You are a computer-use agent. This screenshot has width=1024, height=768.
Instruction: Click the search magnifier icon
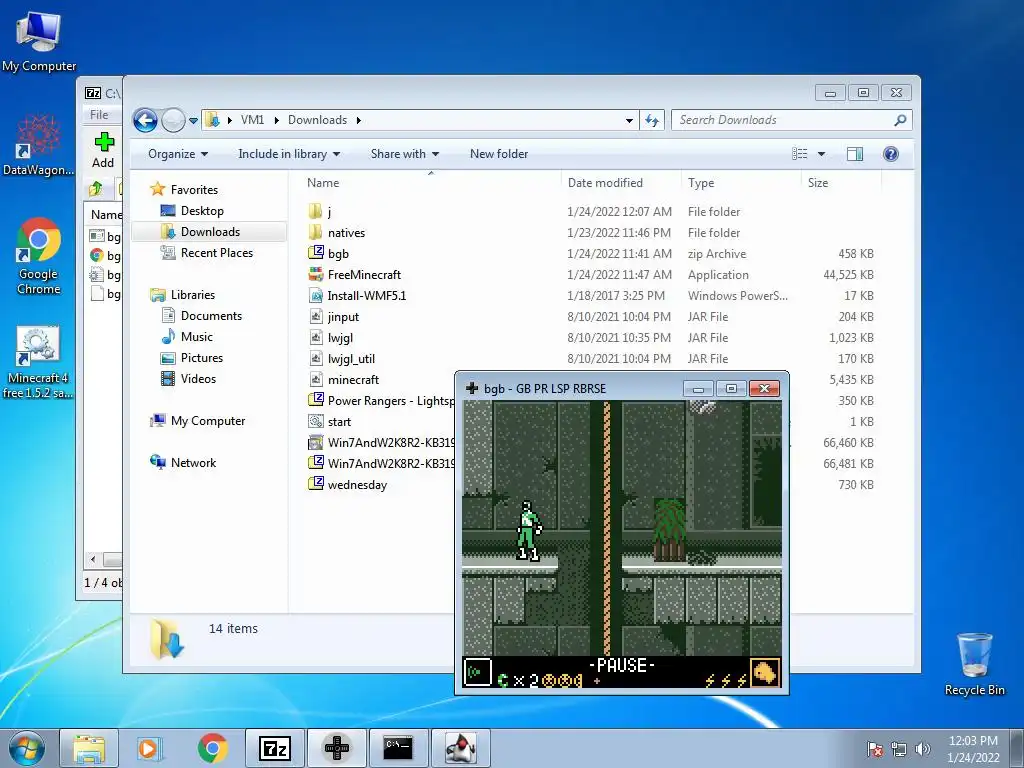coord(900,120)
